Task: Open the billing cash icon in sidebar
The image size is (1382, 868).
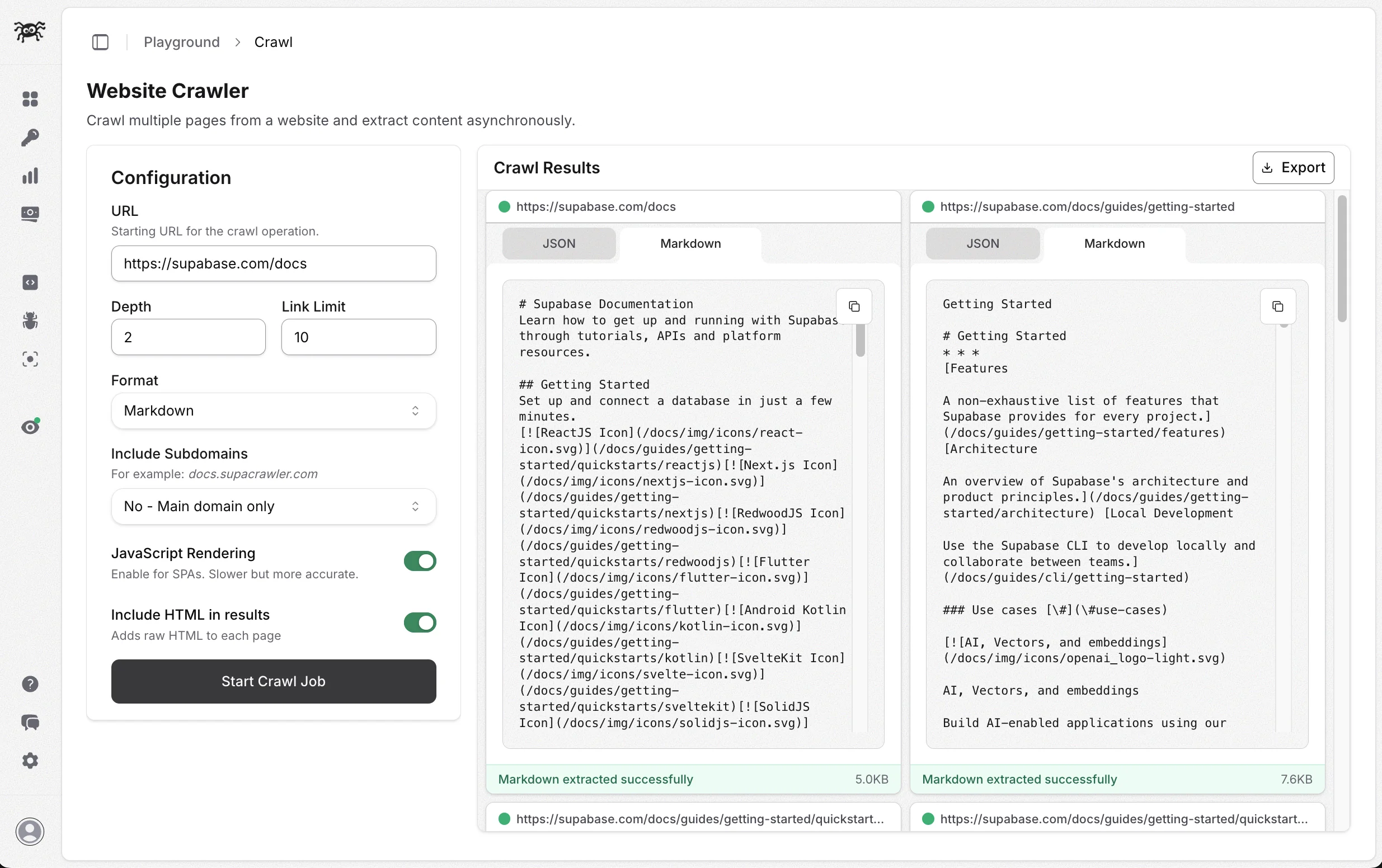Action: [30, 214]
